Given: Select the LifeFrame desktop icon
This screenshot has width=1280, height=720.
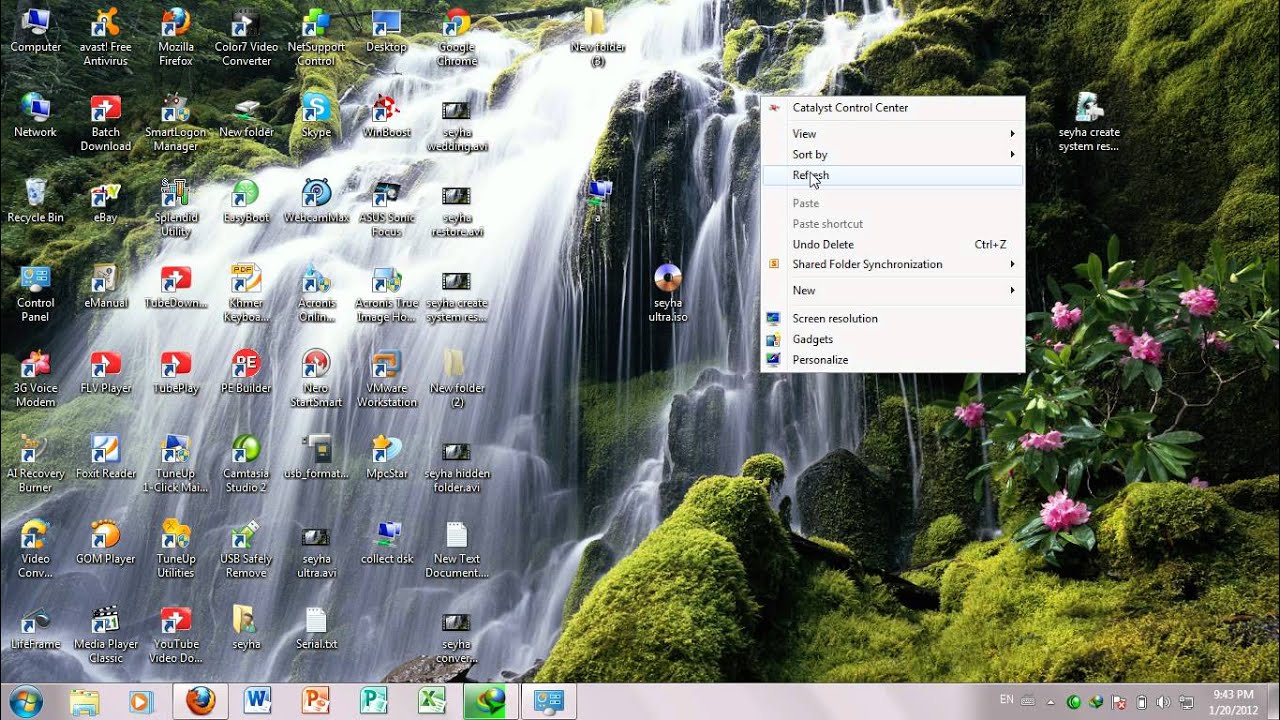Looking at the screenshot, I should pos(35,627).
